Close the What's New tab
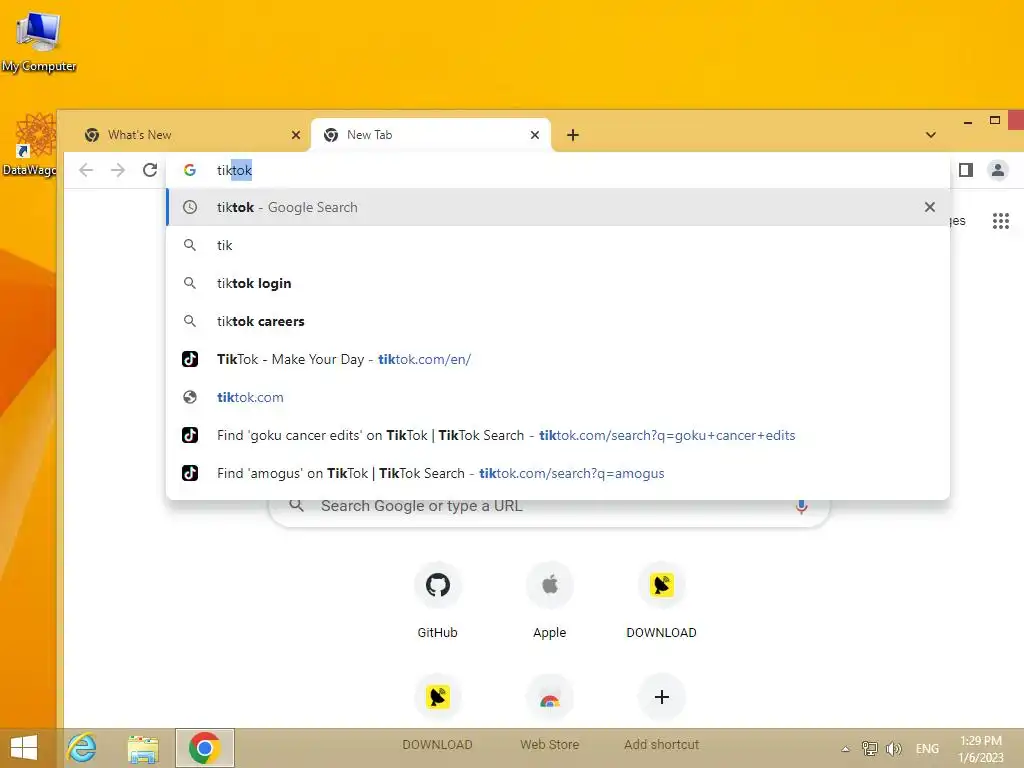Screen dimensions: 1024x768 [x=296, y=135]
